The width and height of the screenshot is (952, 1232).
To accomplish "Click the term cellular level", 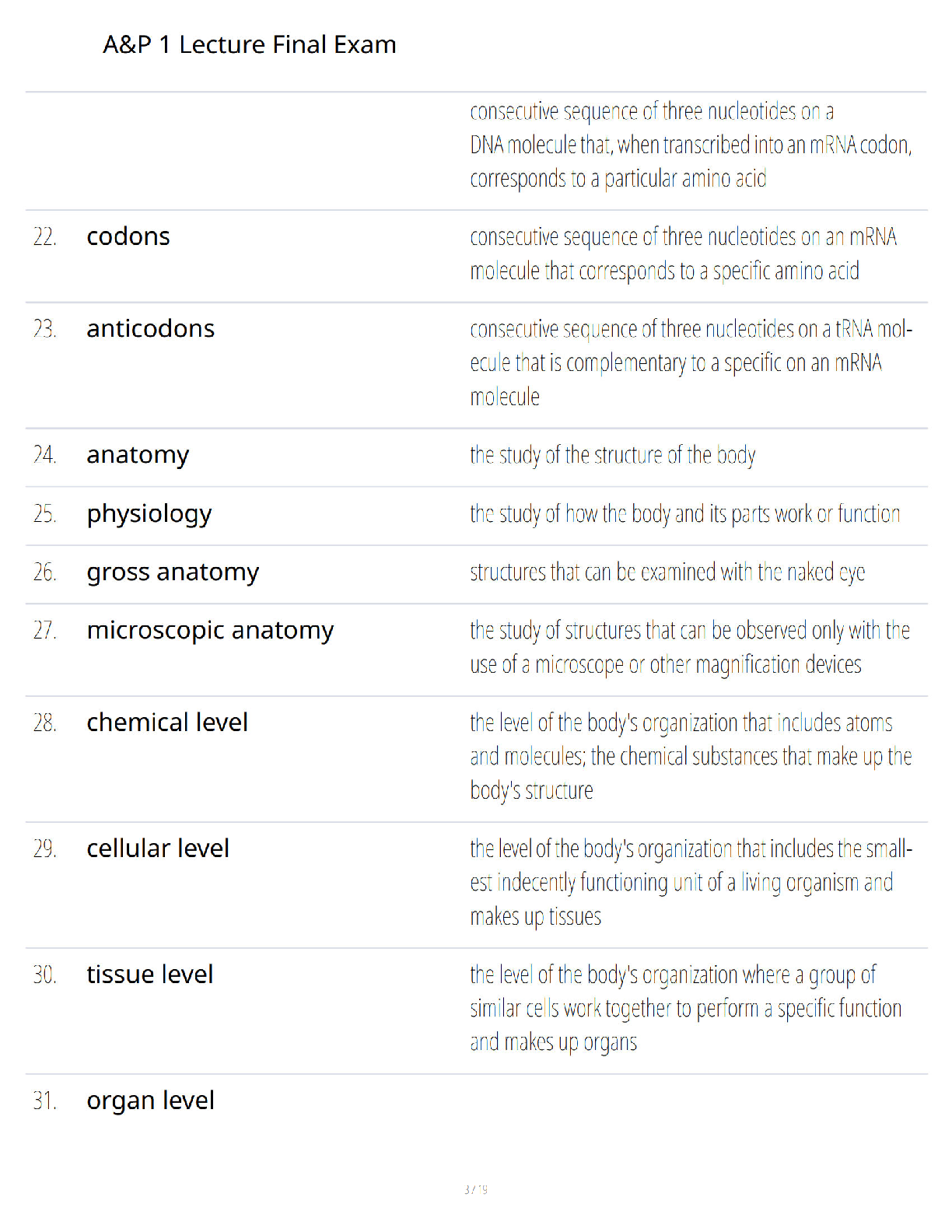I will point(158,849).
